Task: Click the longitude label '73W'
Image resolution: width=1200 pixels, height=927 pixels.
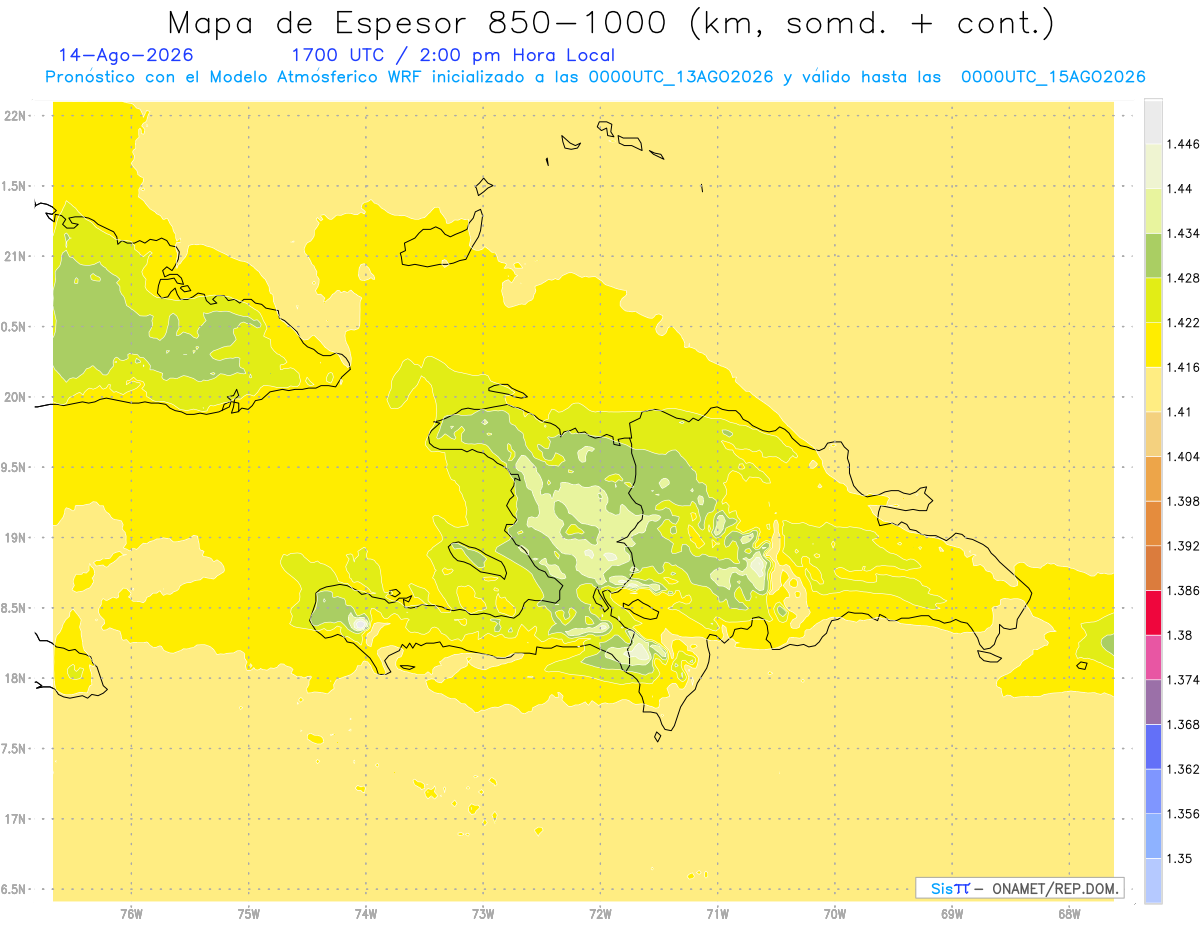Action: click(483, 914)
